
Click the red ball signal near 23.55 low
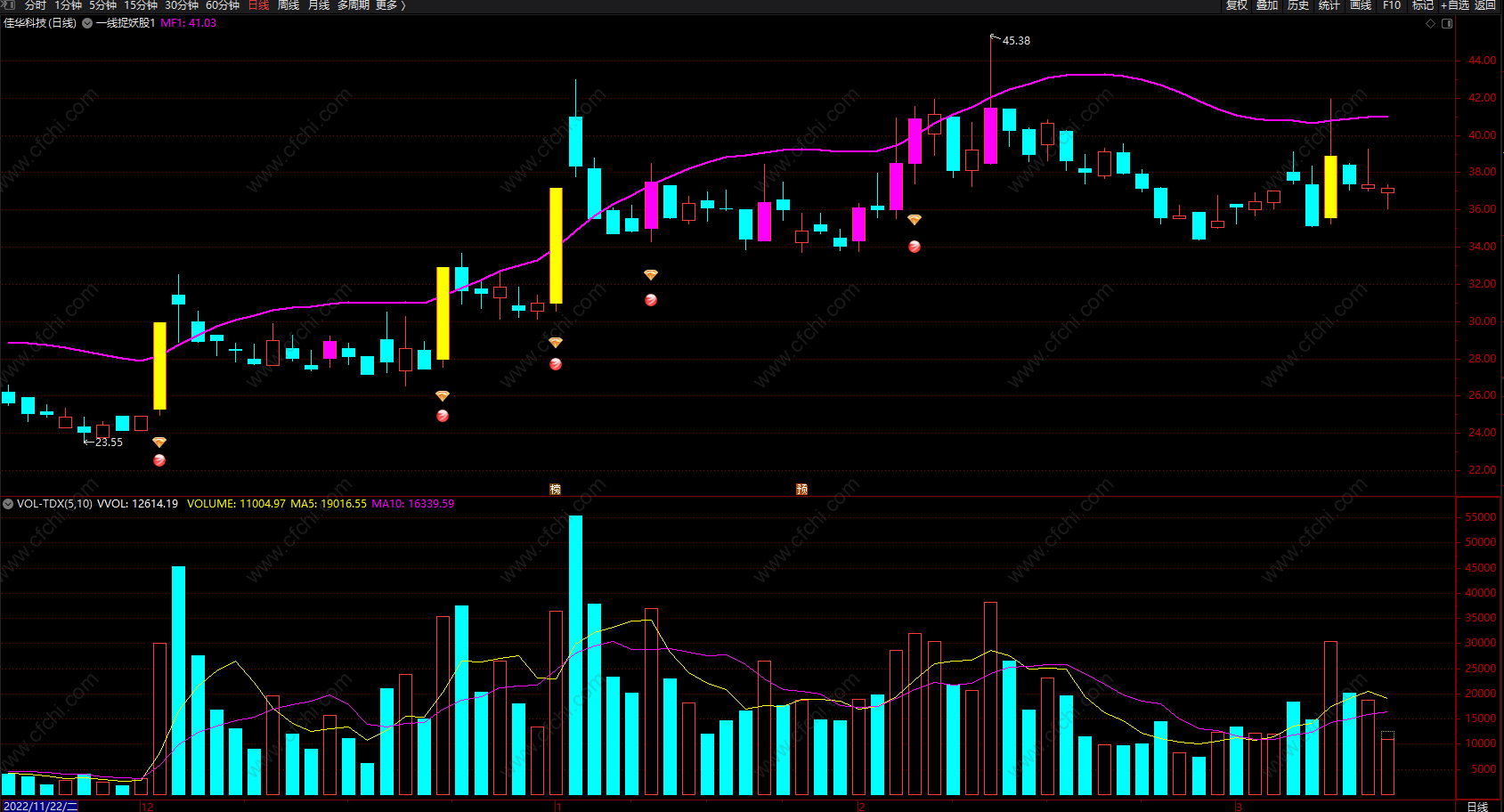159,460
